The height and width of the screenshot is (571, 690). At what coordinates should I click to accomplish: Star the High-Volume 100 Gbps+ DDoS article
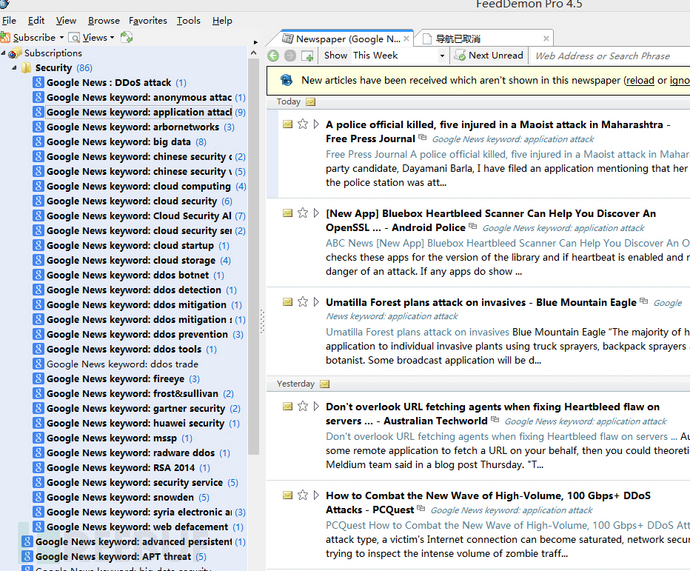click(303, 495)
